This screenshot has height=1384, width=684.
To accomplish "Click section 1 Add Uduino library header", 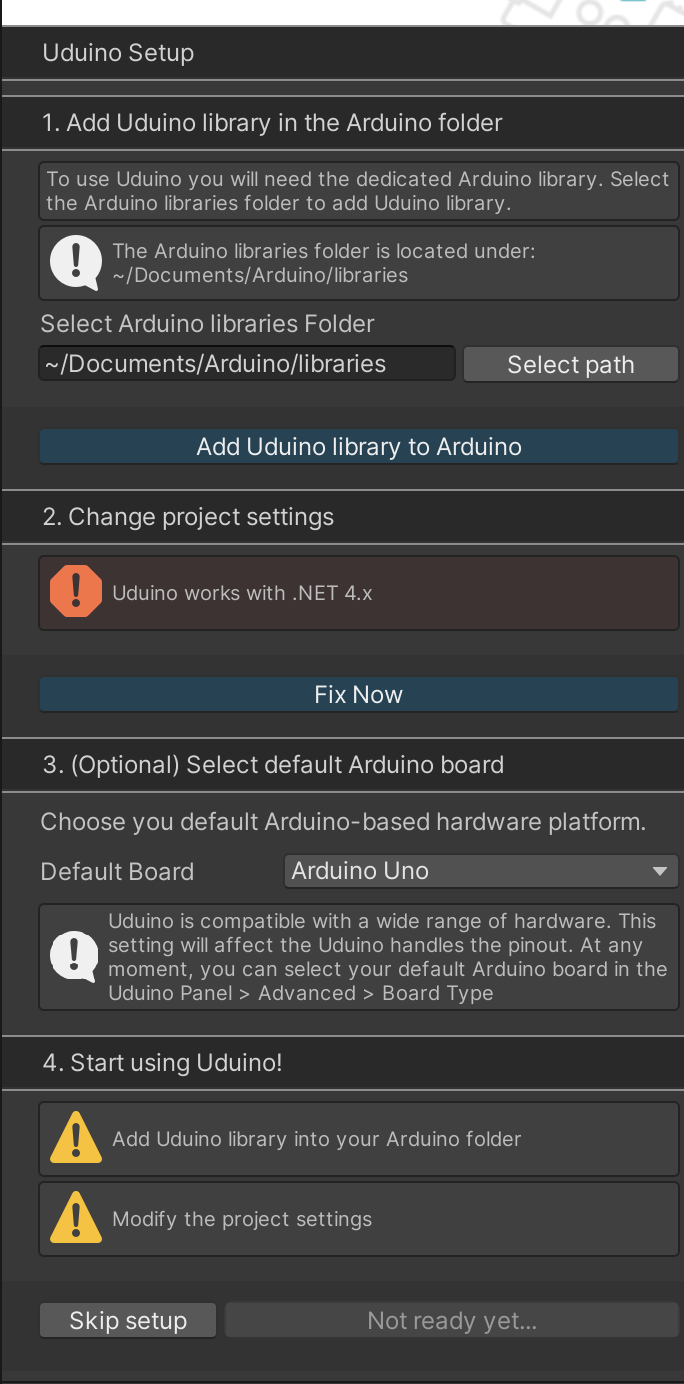I will point(272,123).
